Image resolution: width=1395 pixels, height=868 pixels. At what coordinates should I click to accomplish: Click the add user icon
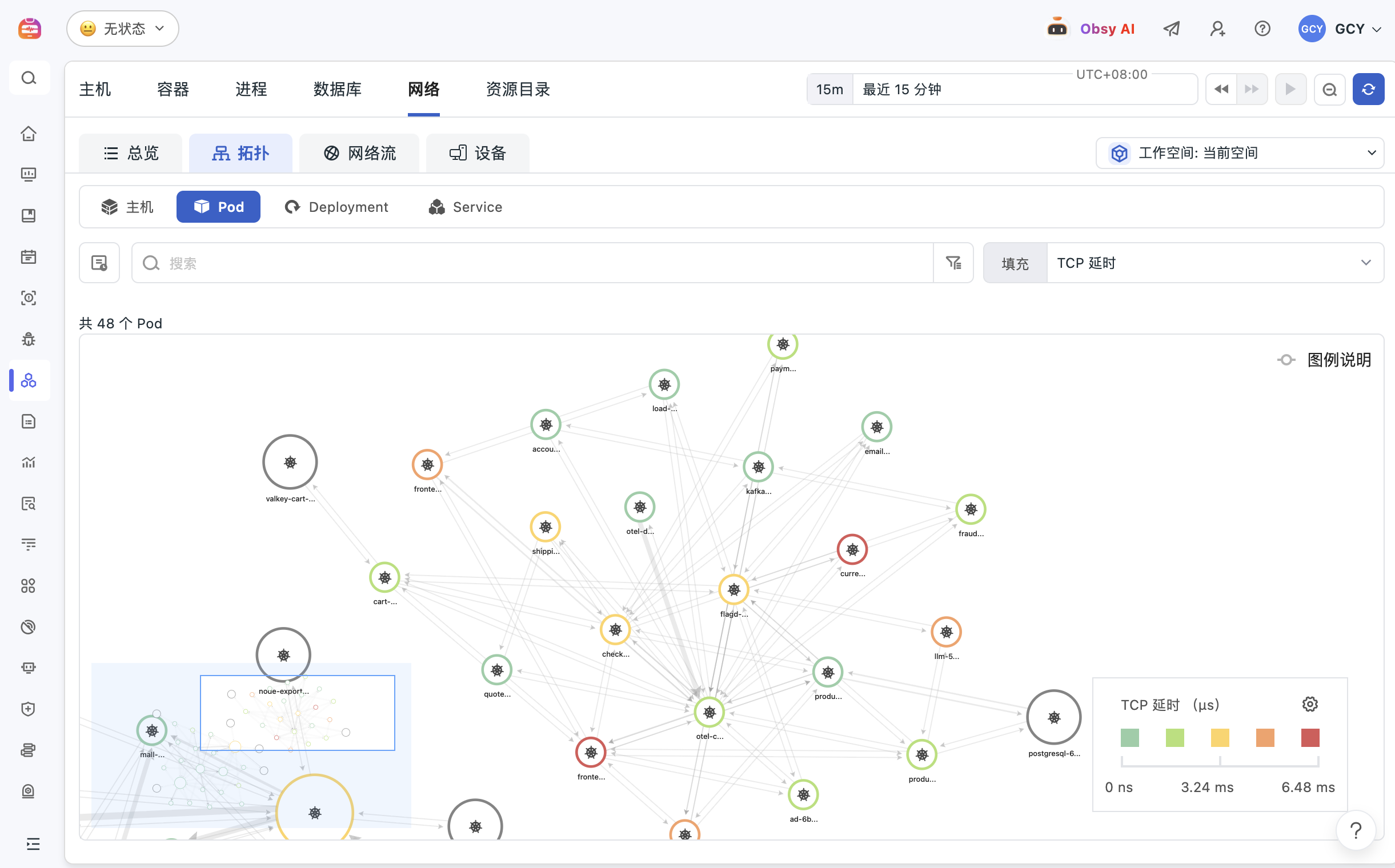pyautogui.click(x=1217, y=28)
